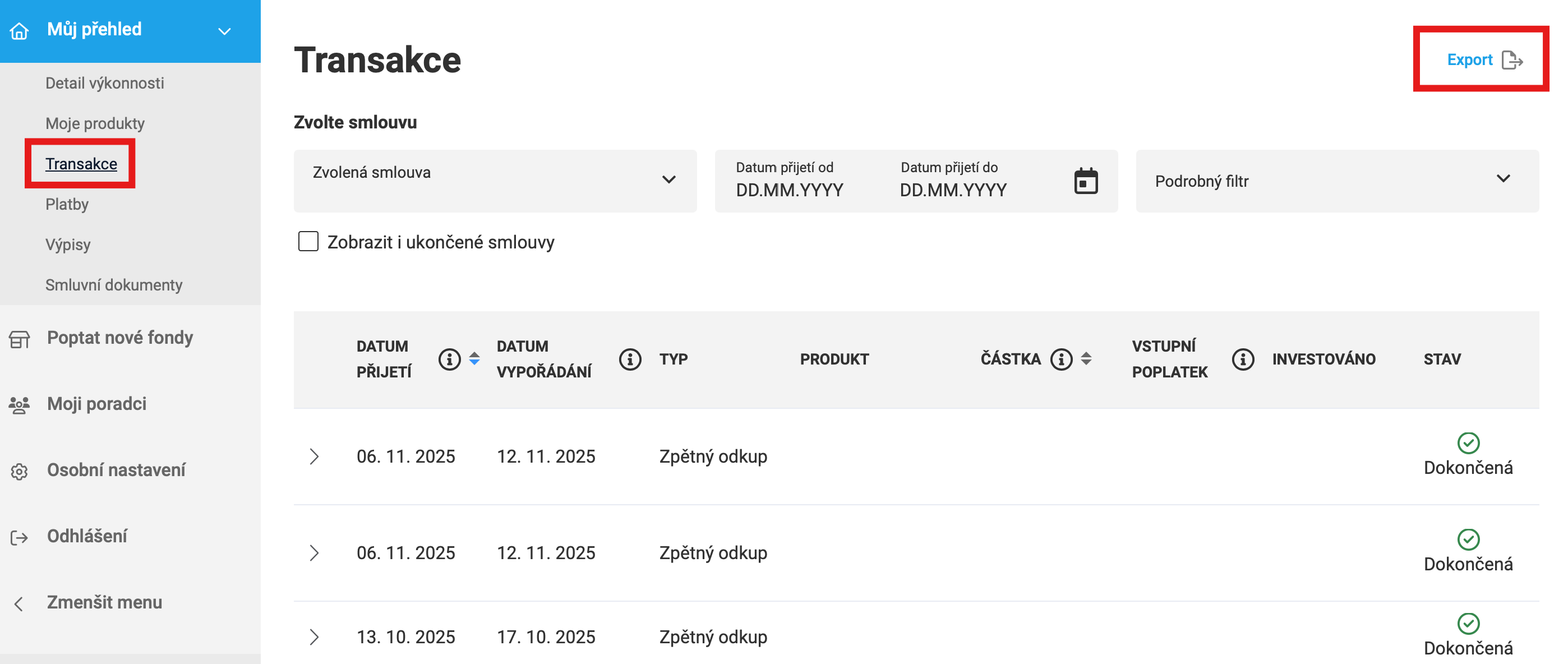Open the Zvolená smlouva dropdown
This screenshot has width=1568, height=664.
[x=494, y=181]
